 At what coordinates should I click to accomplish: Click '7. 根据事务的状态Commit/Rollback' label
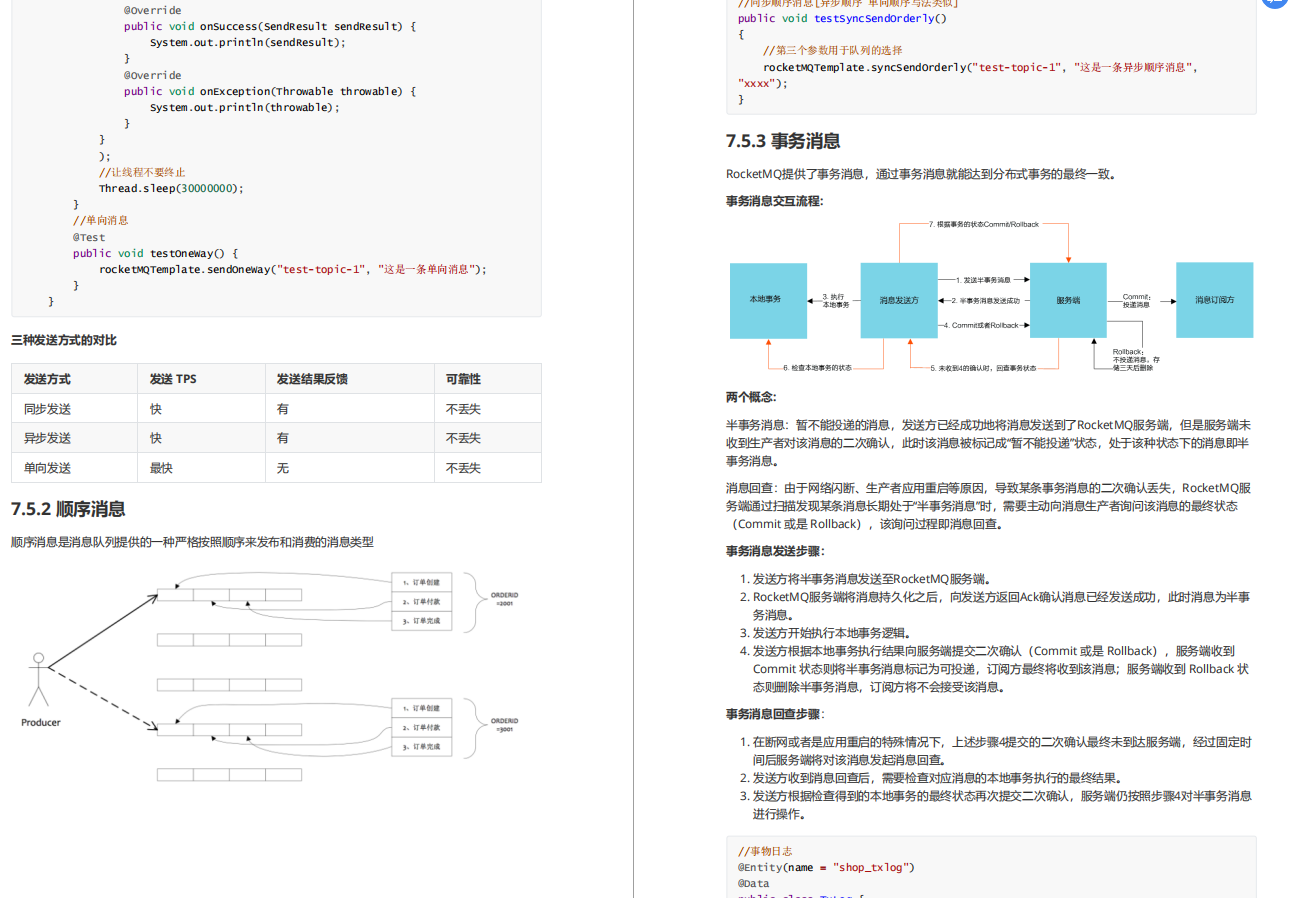click(x=984, y=224)
